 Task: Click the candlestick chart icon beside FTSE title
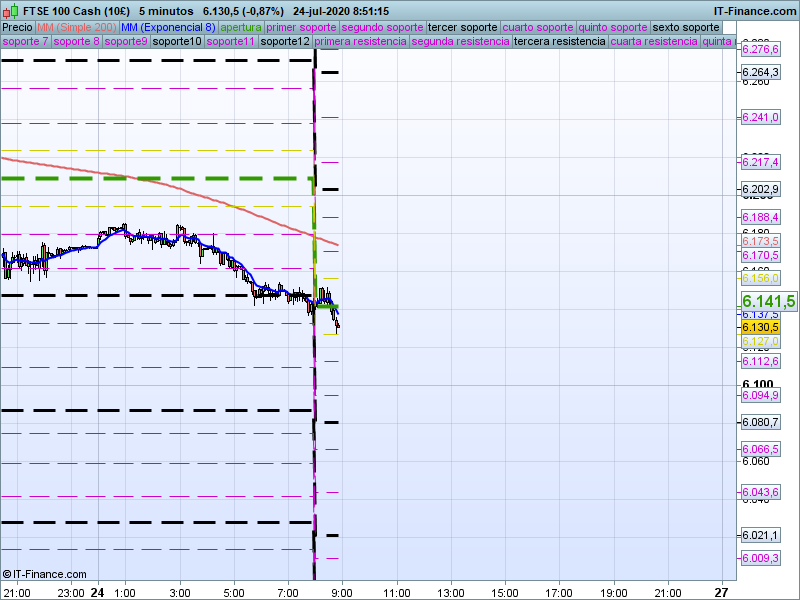[11, 11]
